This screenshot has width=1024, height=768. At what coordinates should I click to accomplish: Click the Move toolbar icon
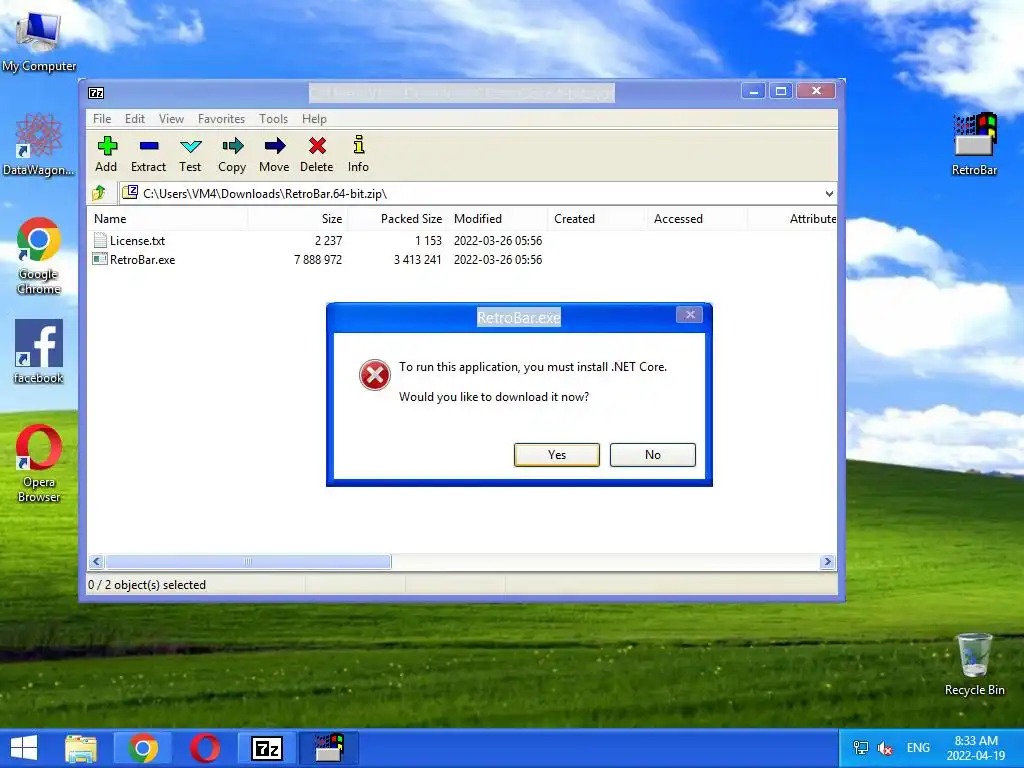[274, 154]
